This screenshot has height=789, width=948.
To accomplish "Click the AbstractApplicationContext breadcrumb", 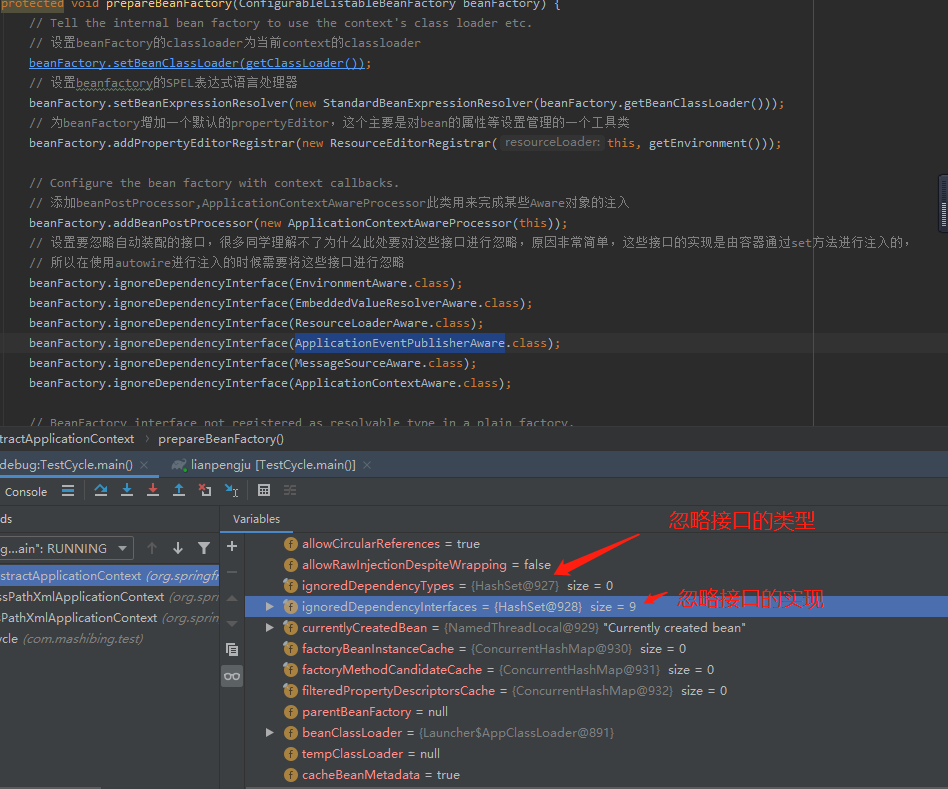I will click(x=67, y=439).
